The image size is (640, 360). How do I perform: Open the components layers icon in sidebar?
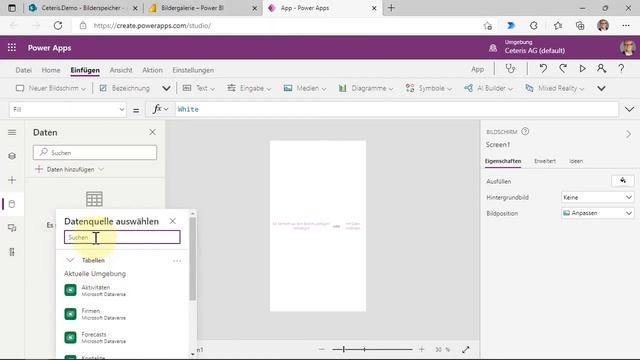(12, 156)
